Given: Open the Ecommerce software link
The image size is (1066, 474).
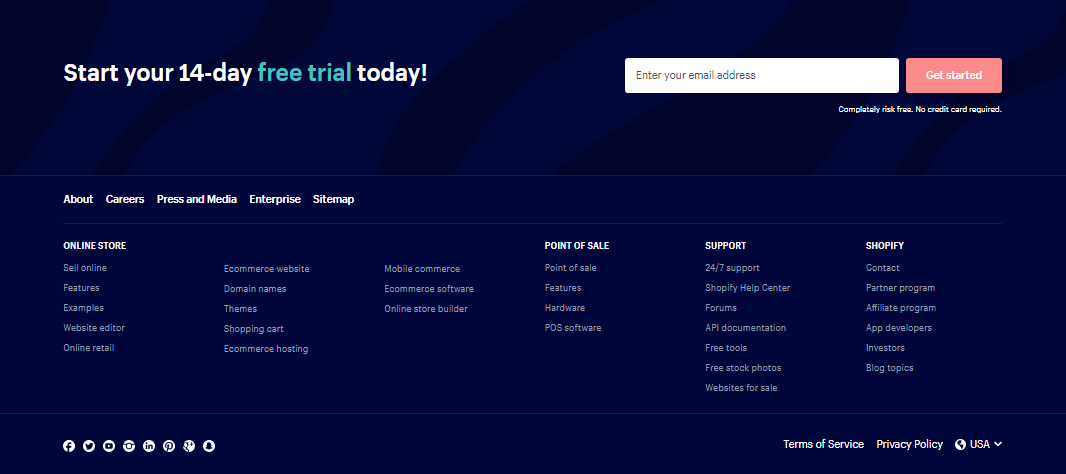Looking at the screenshot, I should click(x=429, y=289).
